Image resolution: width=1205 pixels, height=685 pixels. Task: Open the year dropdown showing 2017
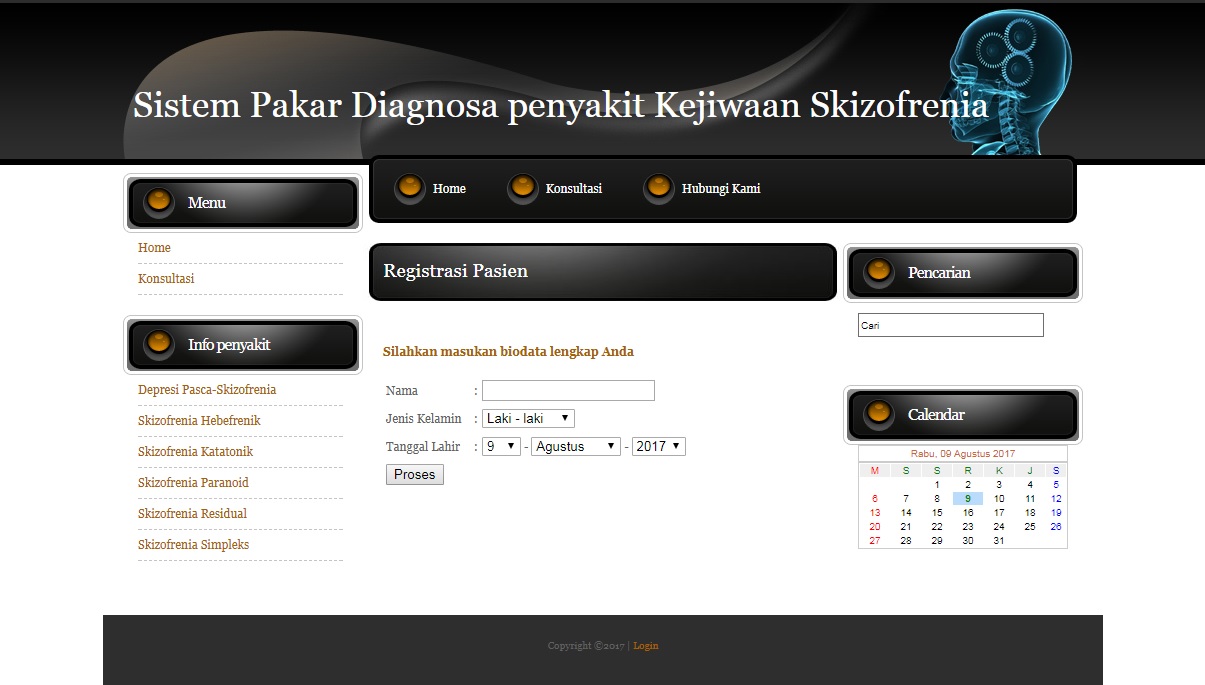click(658, 446)
